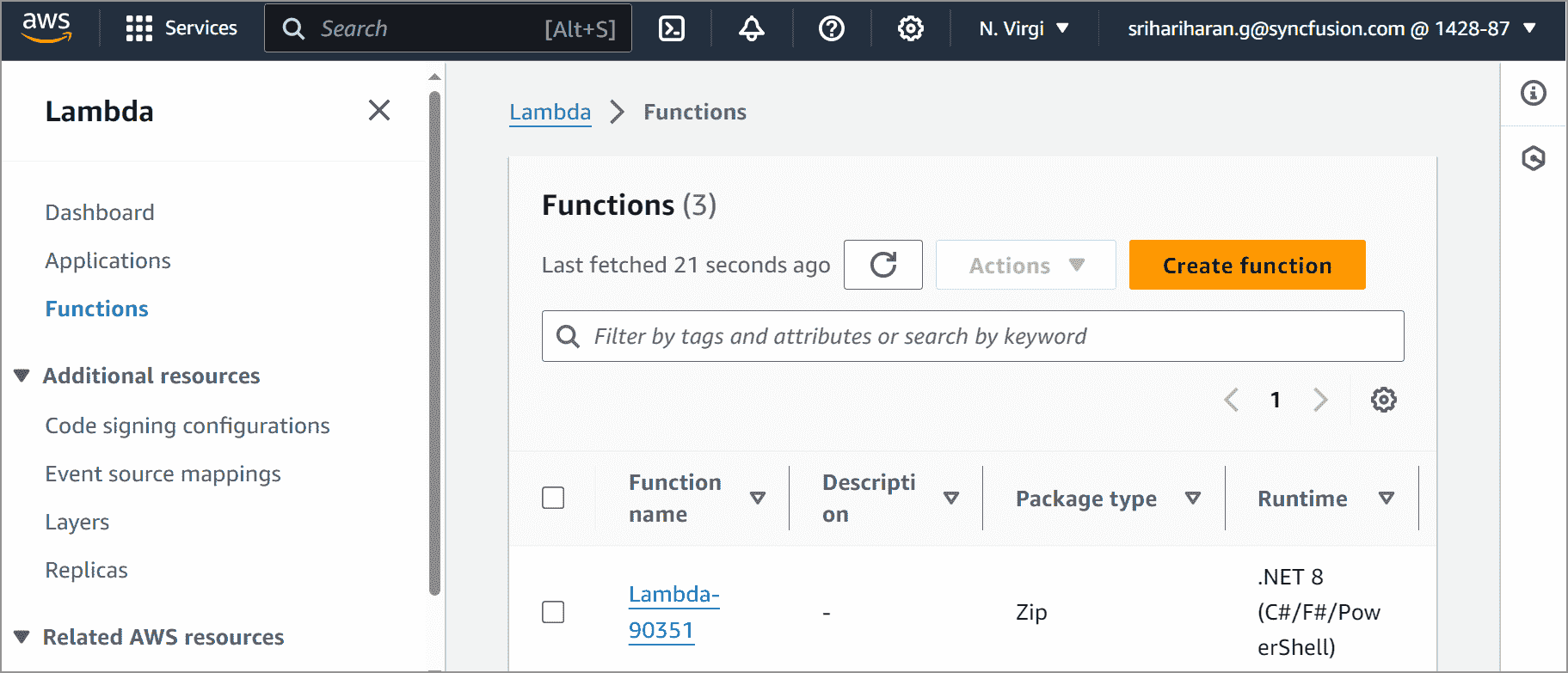Sort by Function name column arrow

tap(758, 498)
